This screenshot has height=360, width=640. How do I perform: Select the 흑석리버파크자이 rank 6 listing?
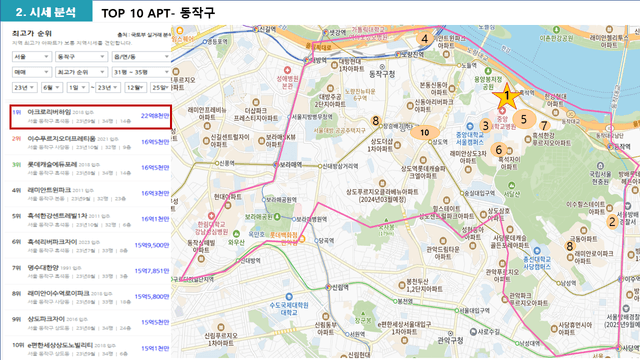[x=90, y=246]
